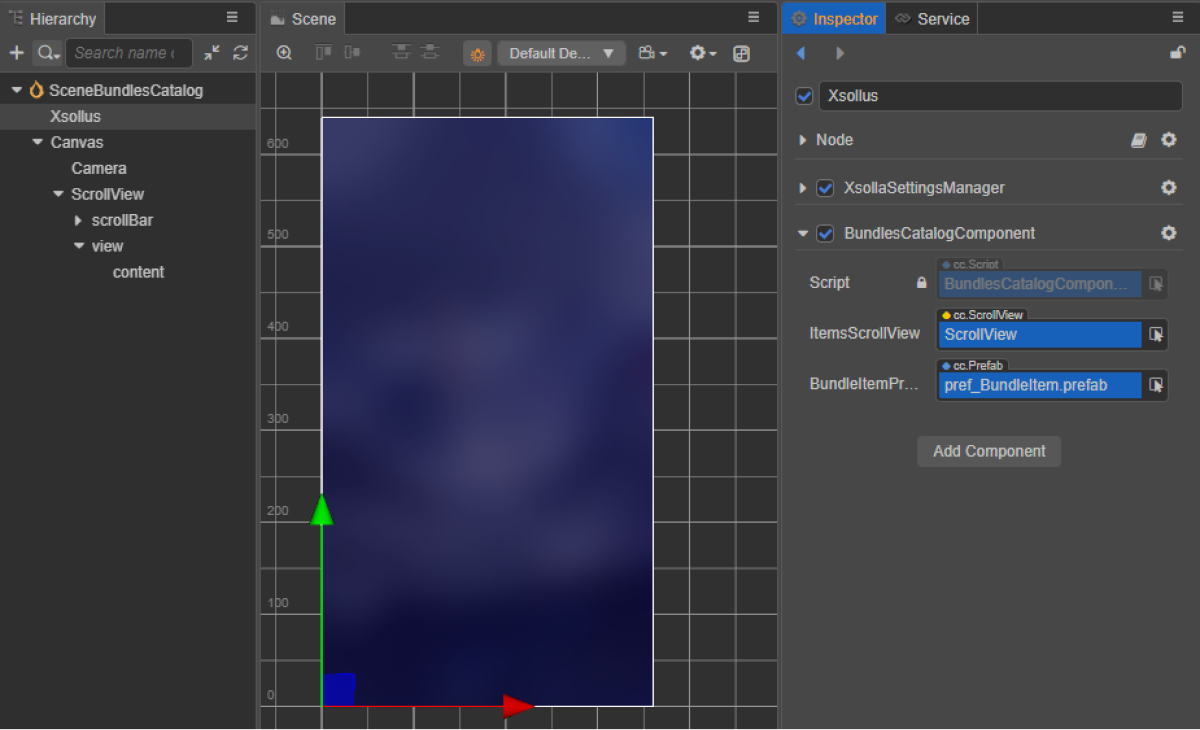Open the Scene panel hamburger menu

pos(754,17)
